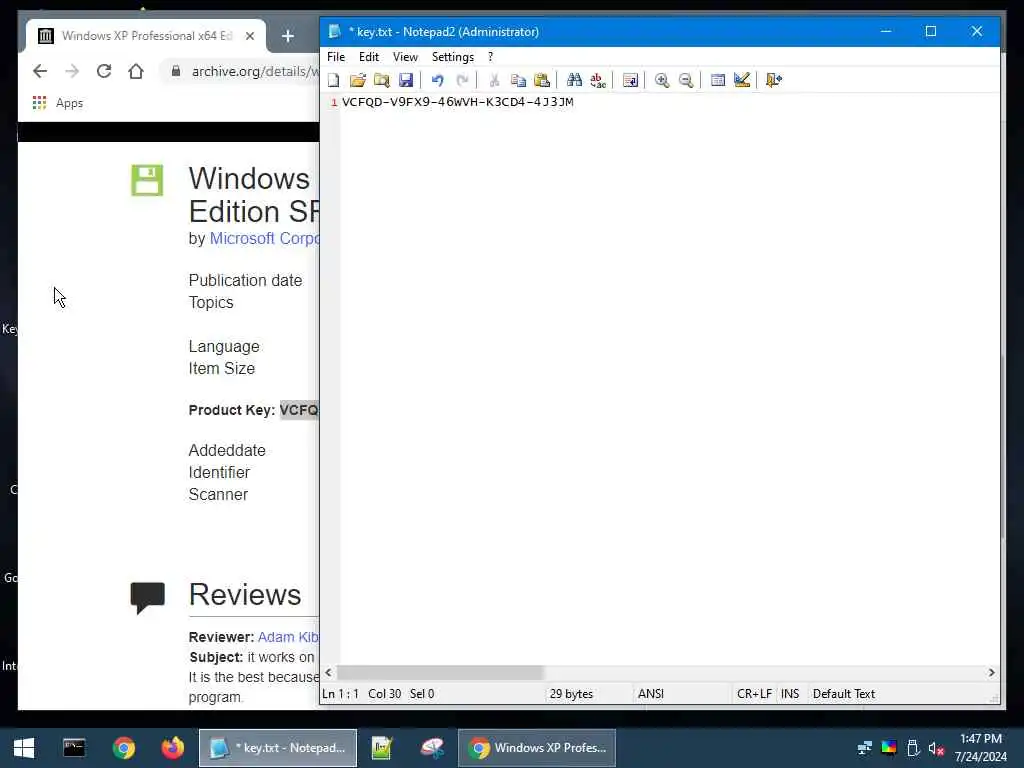Image resolution: width=1024 pixels, height=768 pixels.
Task: Click the Default Text scheme status entry
Action: [x=844, y=694]
